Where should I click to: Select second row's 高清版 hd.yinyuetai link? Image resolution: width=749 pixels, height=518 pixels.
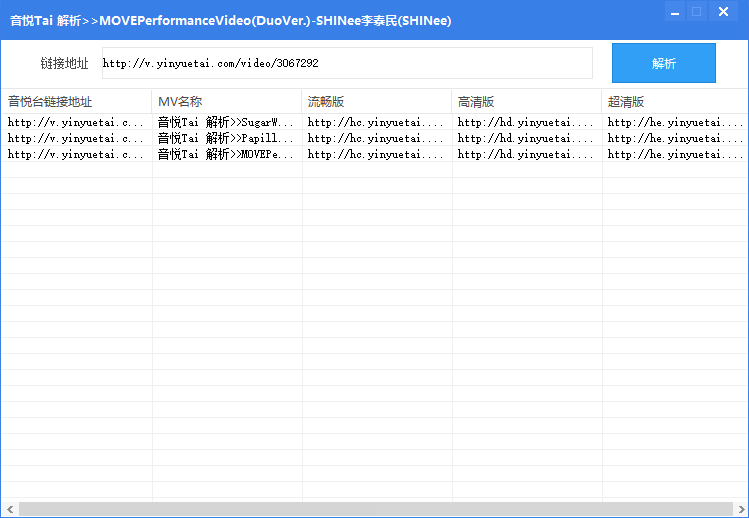point(526,138)
